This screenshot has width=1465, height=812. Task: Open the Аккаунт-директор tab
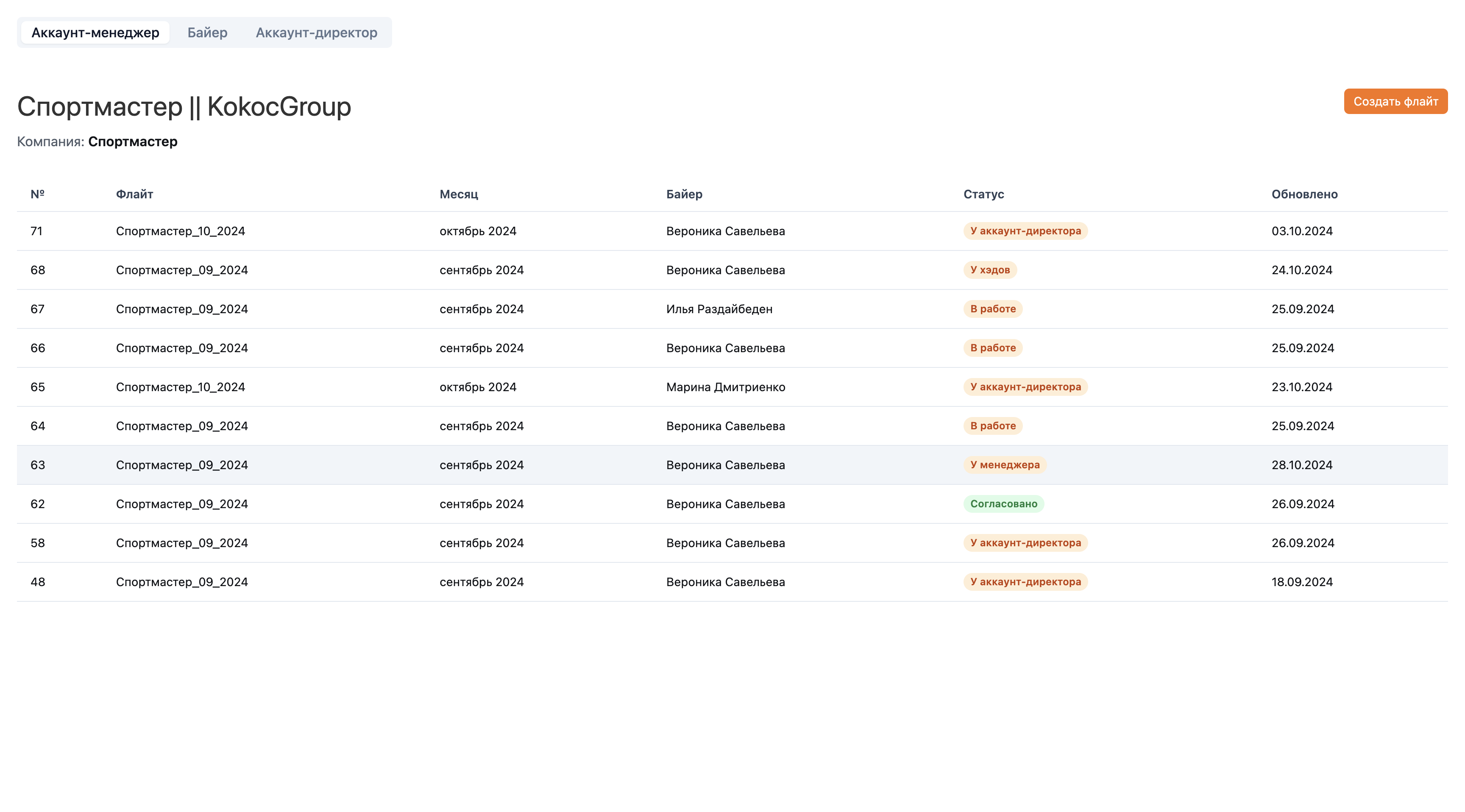coord(316,32)
